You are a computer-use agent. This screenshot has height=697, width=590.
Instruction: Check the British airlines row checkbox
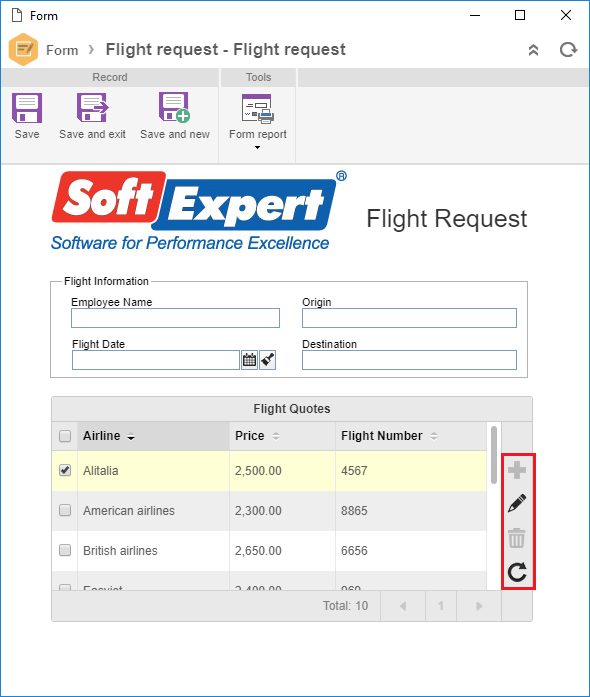[65, 550]
